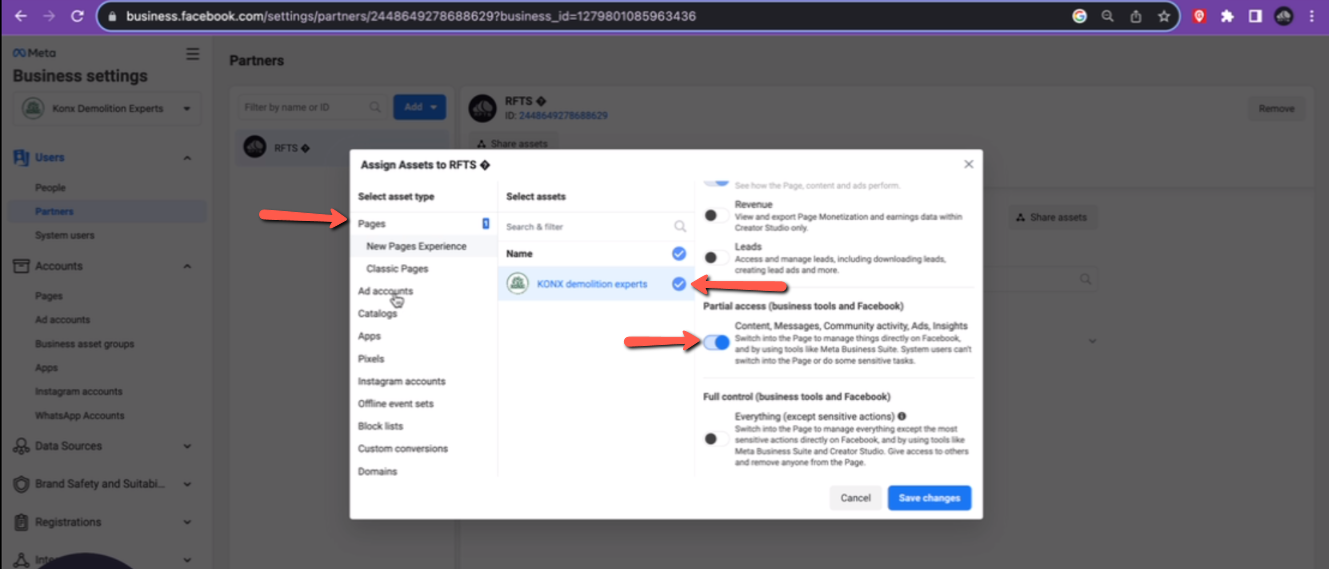Click the Remove partner button
This screenshot has width=1329, height=569.
[x=1276, y=109]
